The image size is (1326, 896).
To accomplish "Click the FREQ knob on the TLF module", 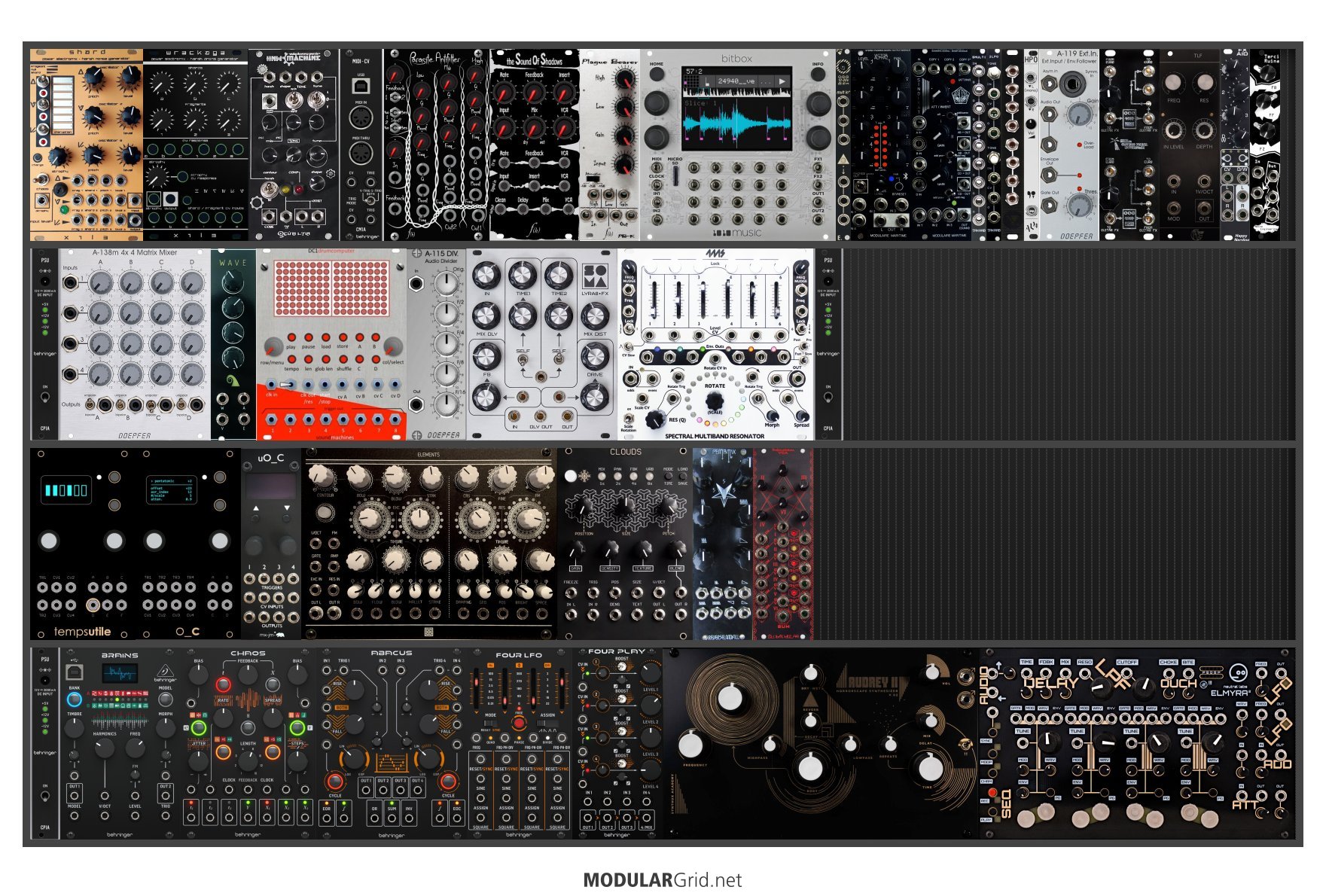I will click(1174, 82).
